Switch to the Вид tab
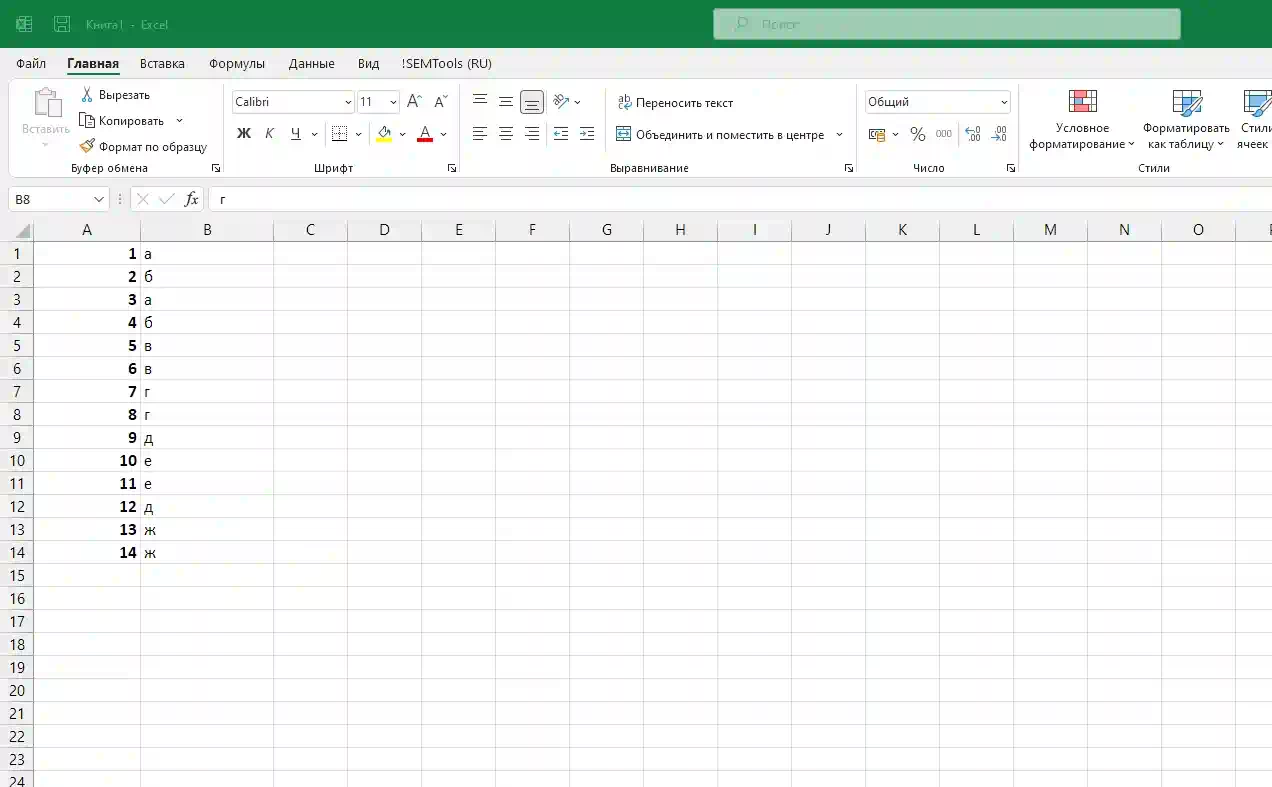Viewport: 1272px width, 787px height. pos(369,63)
